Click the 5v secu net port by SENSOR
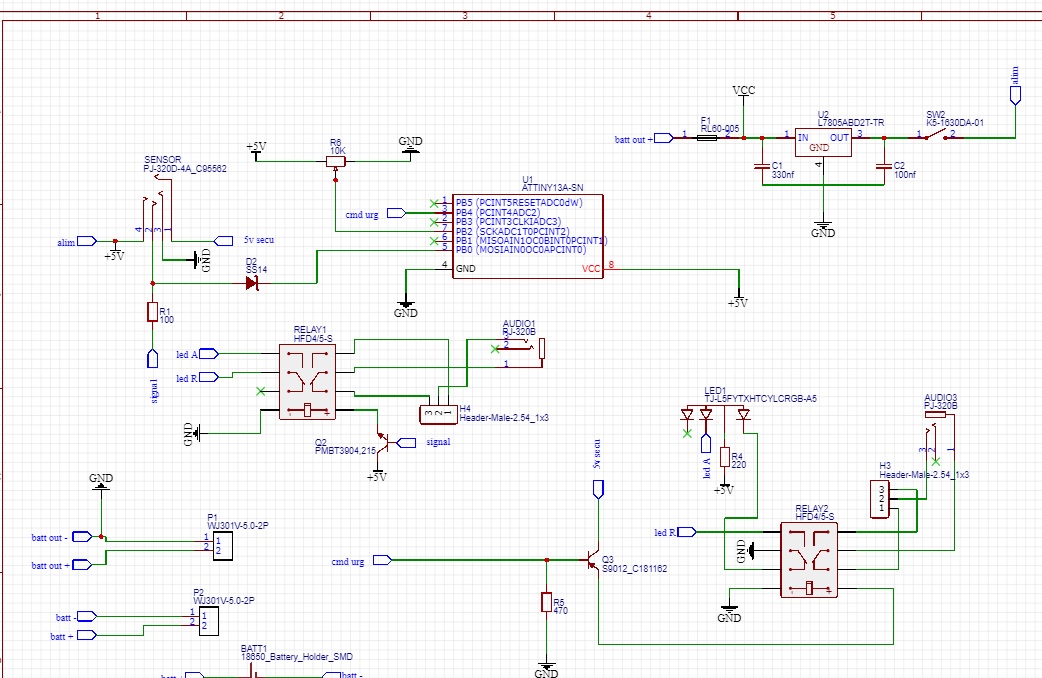The height and width of the screenshot is (678, 1042). click(x=223, y=241)
